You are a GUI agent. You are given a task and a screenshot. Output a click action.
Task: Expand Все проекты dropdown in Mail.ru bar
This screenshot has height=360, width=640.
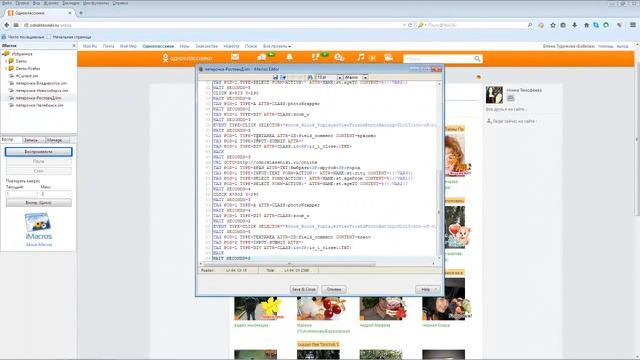click(x=277, y=47)
